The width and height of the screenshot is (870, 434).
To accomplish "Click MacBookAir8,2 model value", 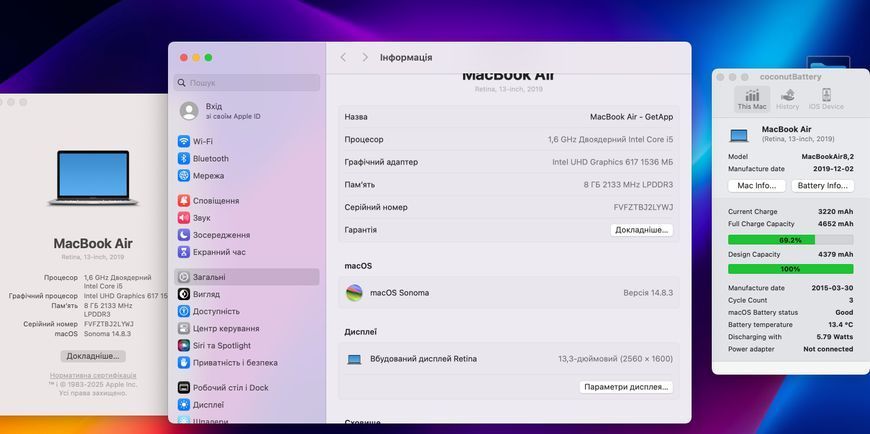I will [x=827, y=157].
